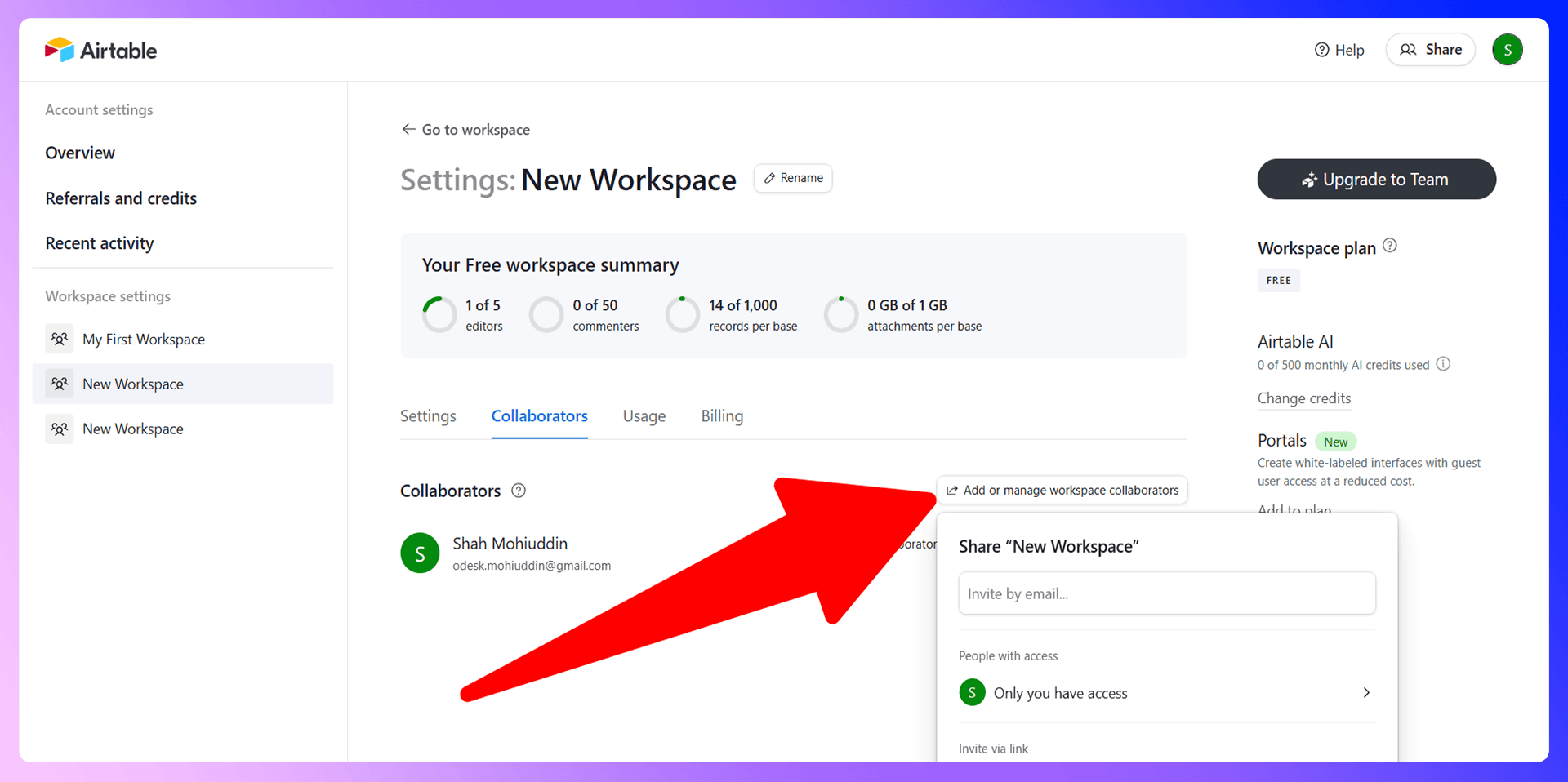Click the Help question mark icon
The width and height of the screenshot is (1568, 782).
[1321, 50]
